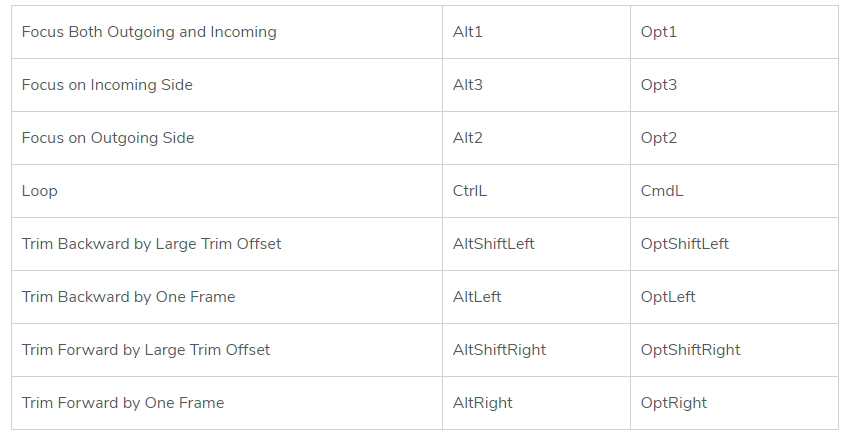Select the CtrlL shortcut text

pos(470,191)
